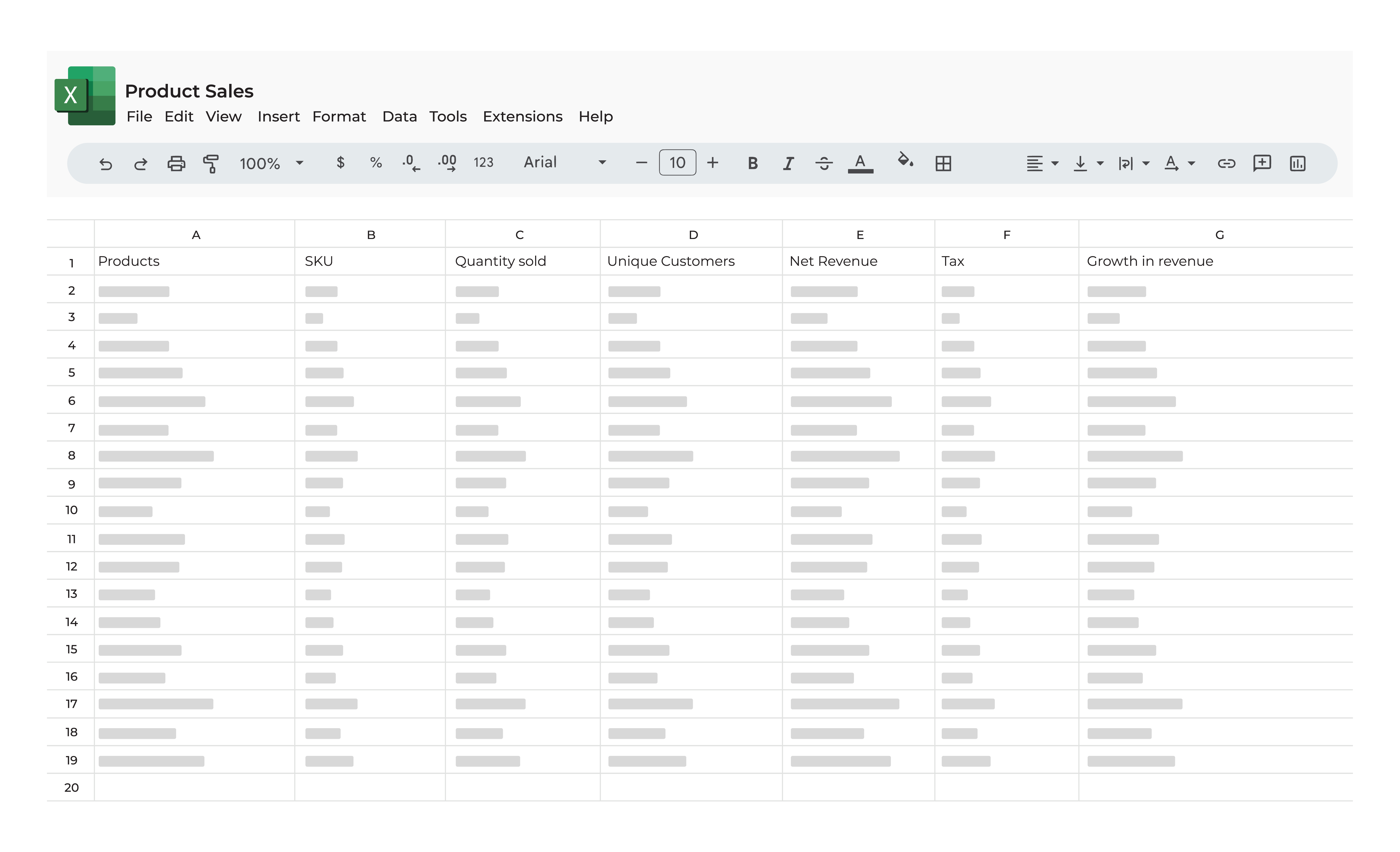
Task: Toggle italic formatting
Action: (x=788, y=163)
